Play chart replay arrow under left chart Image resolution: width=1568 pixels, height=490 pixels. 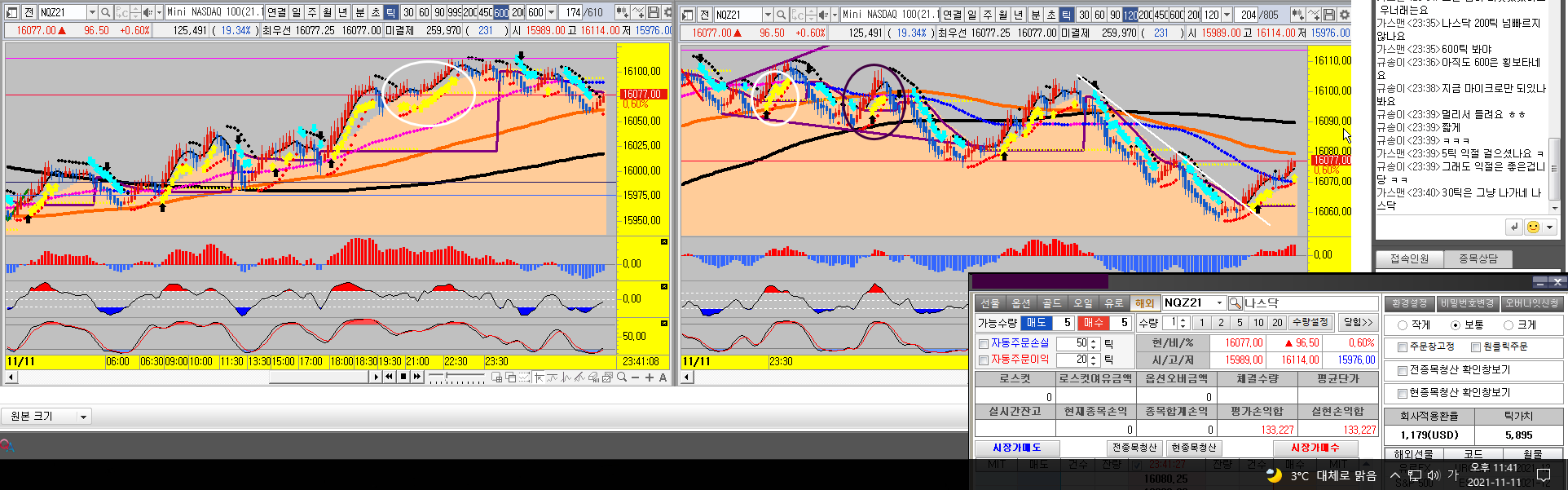click(x=376, y=377)
